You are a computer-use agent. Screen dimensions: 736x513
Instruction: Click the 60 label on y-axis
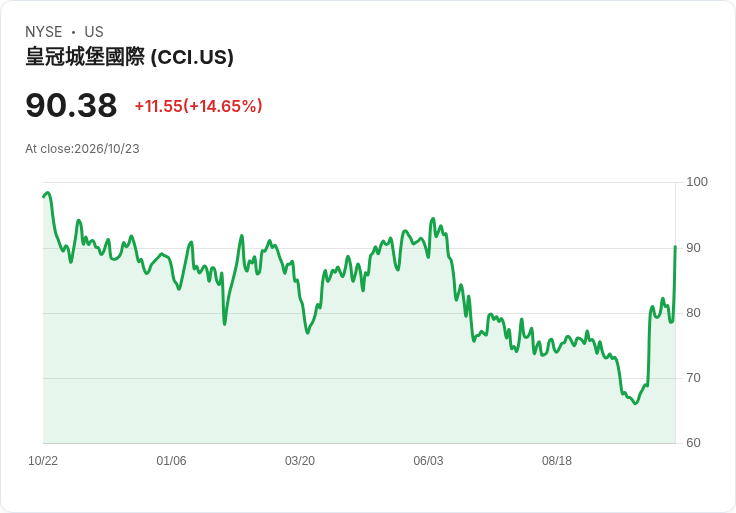pyautogui.click(x=693, y=443)
